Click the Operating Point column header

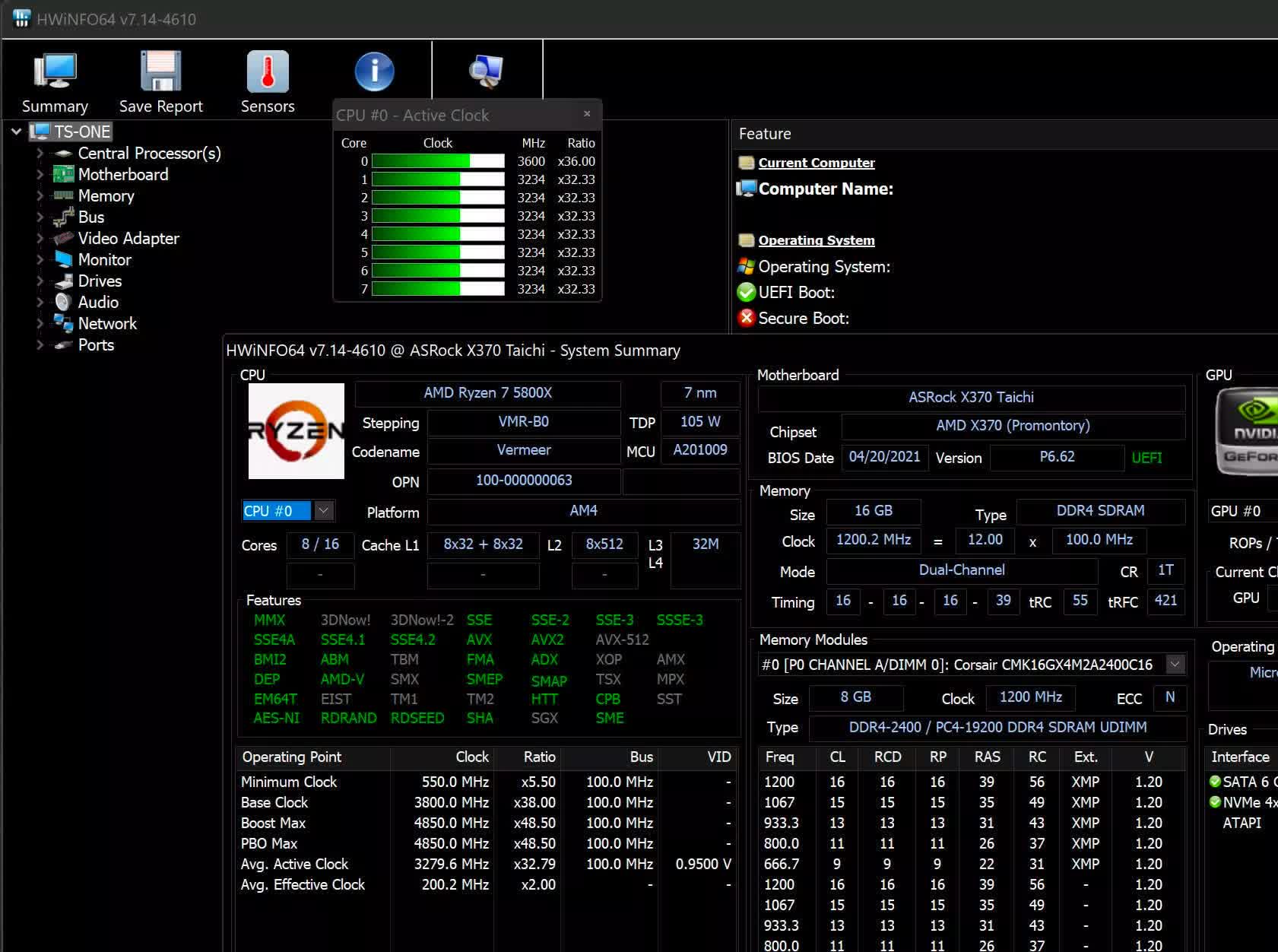click(313, 757)
